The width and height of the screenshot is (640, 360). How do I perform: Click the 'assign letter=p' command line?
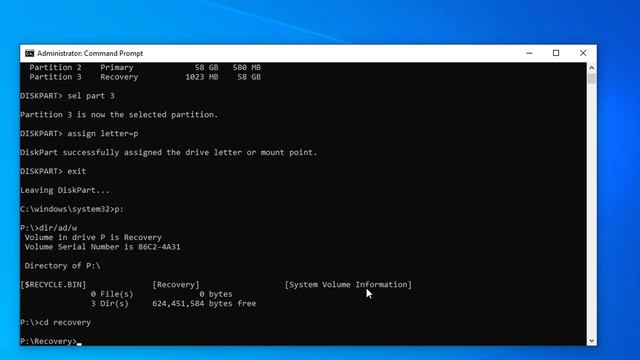point(79,133)
